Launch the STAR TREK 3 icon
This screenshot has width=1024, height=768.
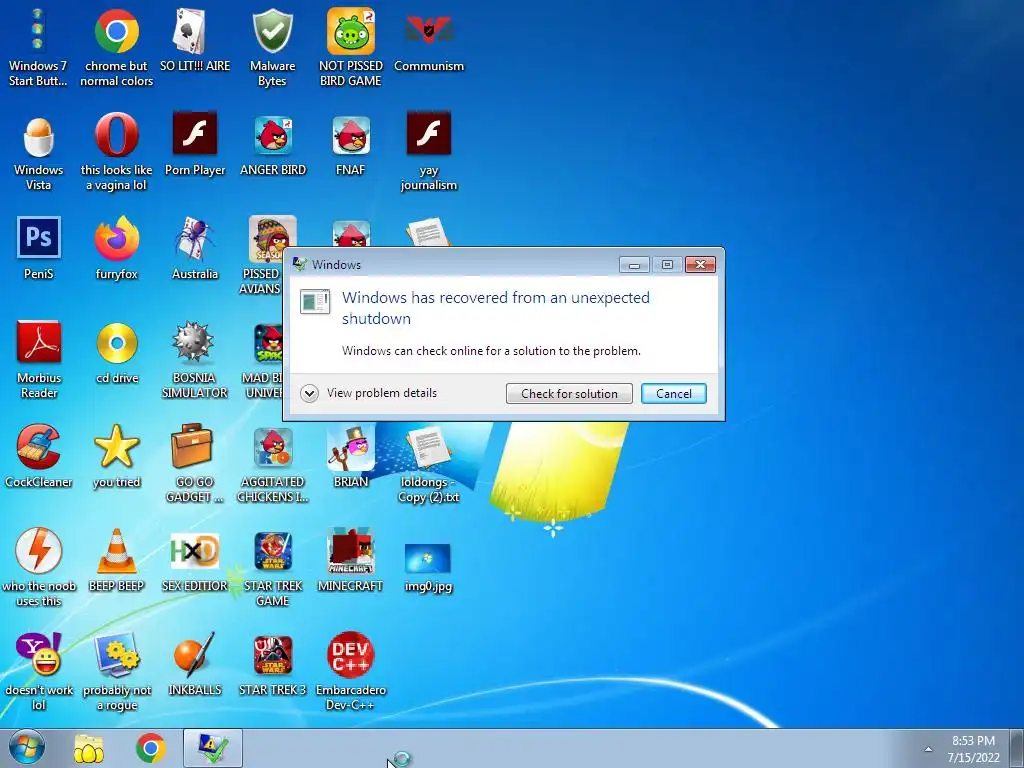[x=272, y=665]
